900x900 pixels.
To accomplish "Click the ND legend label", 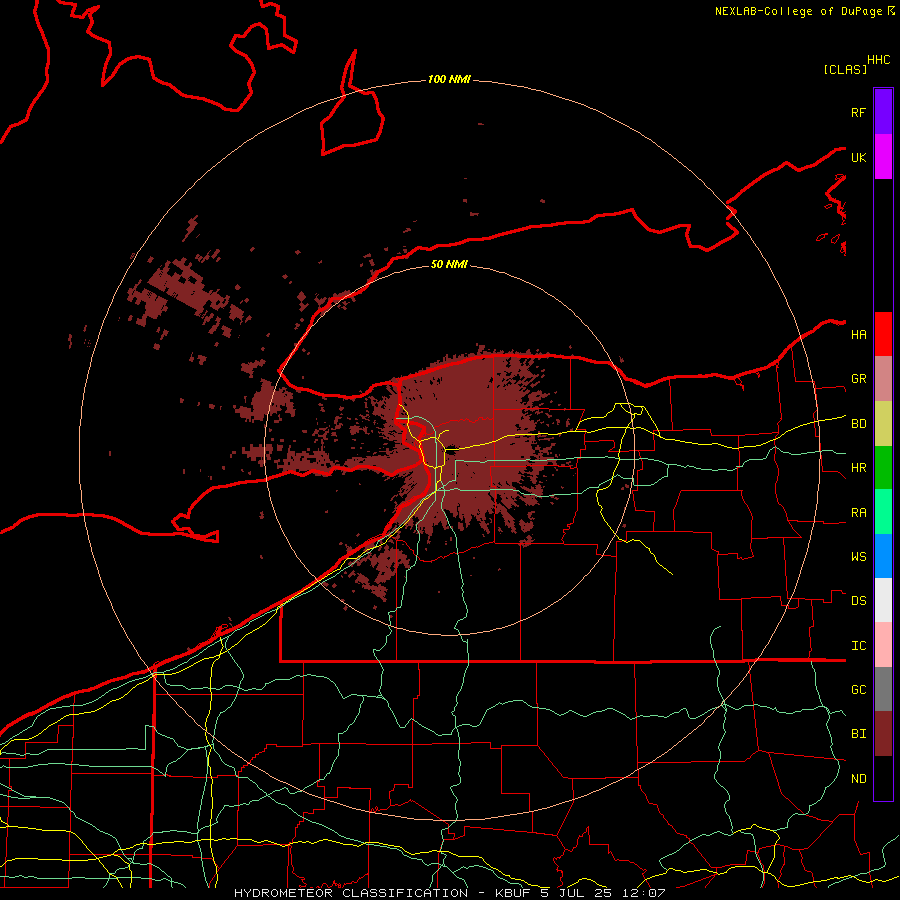I will (858, 779).
